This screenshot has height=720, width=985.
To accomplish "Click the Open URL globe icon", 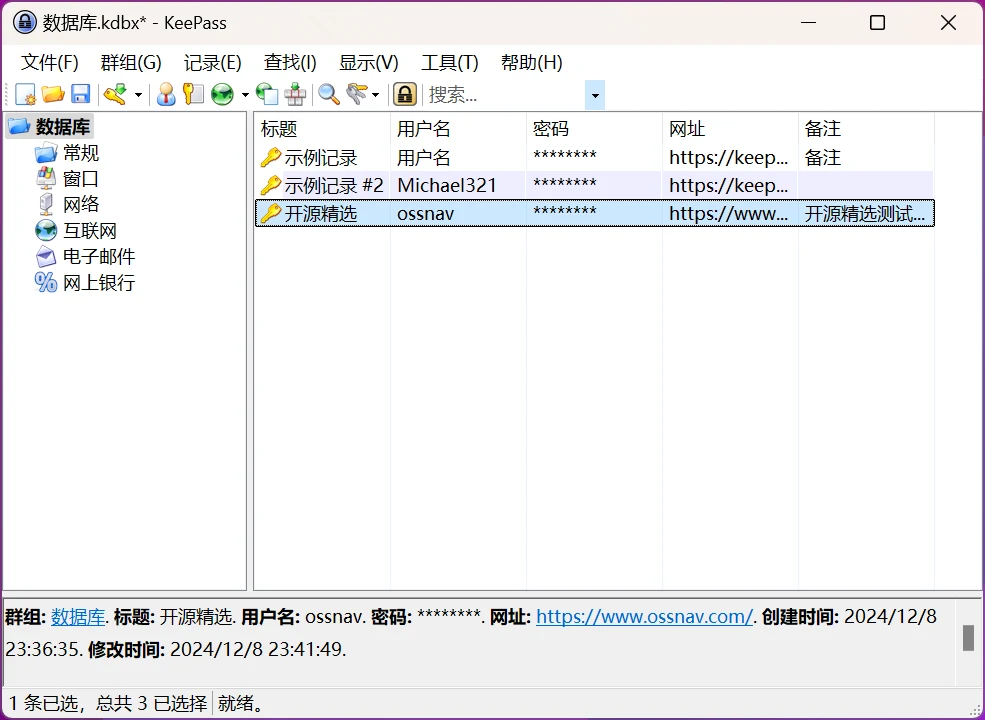I will (x=222, y=95).
